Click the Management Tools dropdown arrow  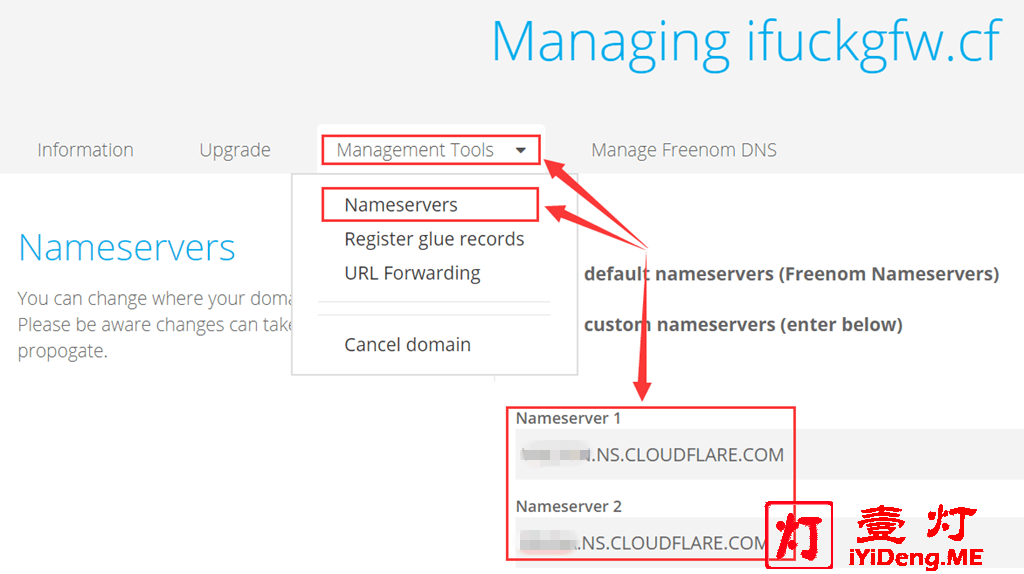point(520,150)
